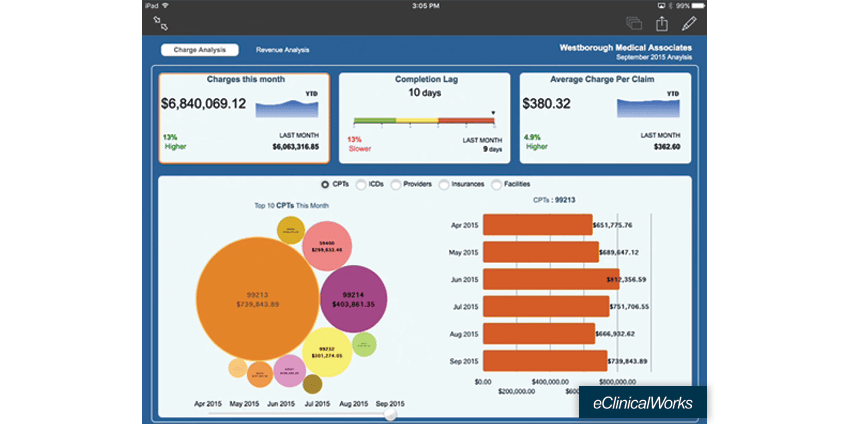This screenshot has height=424, width=848.
Task: Jump to Sep 2015 on timeline axis
Action: pos(389,404)
